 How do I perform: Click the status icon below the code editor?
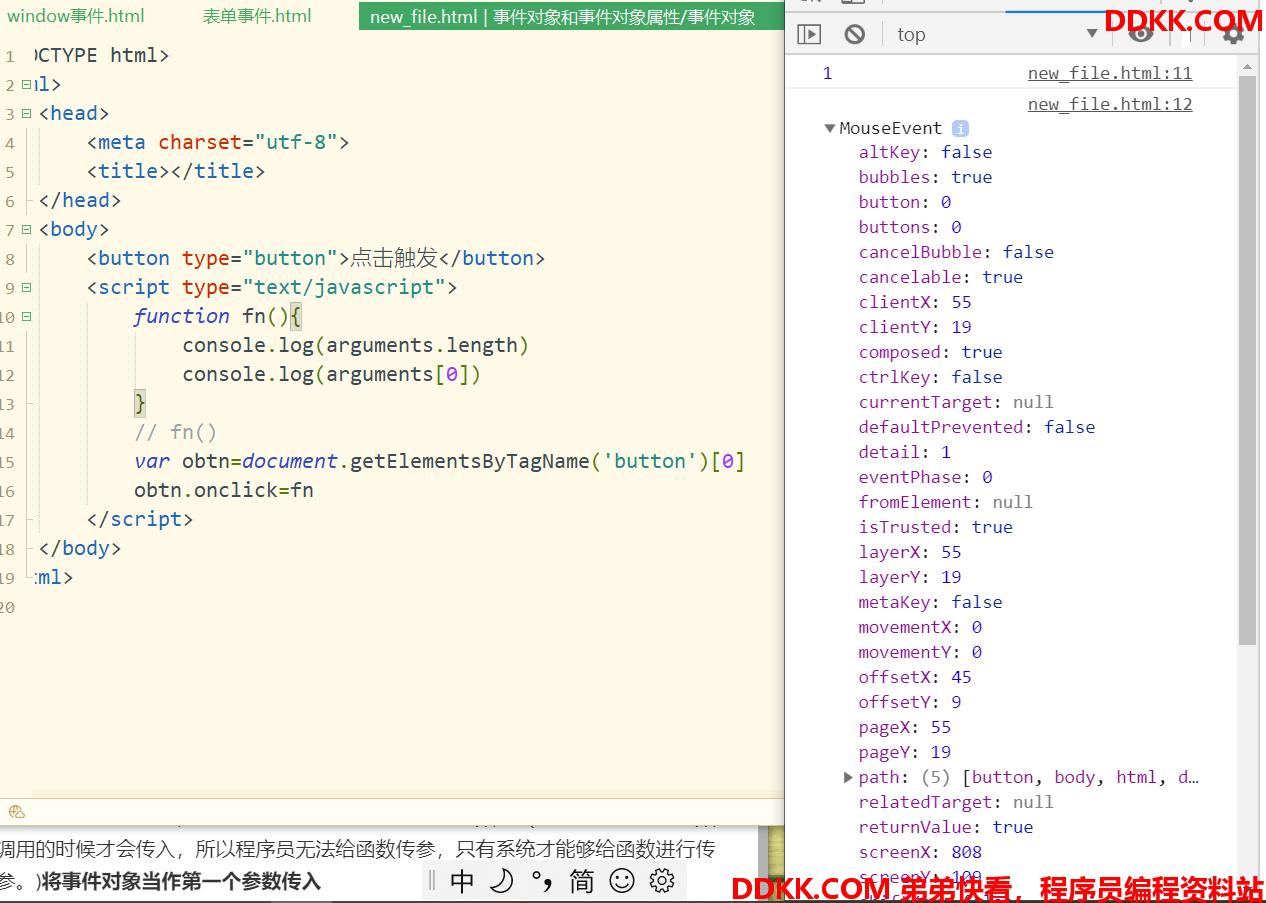[x=17, y=812]
